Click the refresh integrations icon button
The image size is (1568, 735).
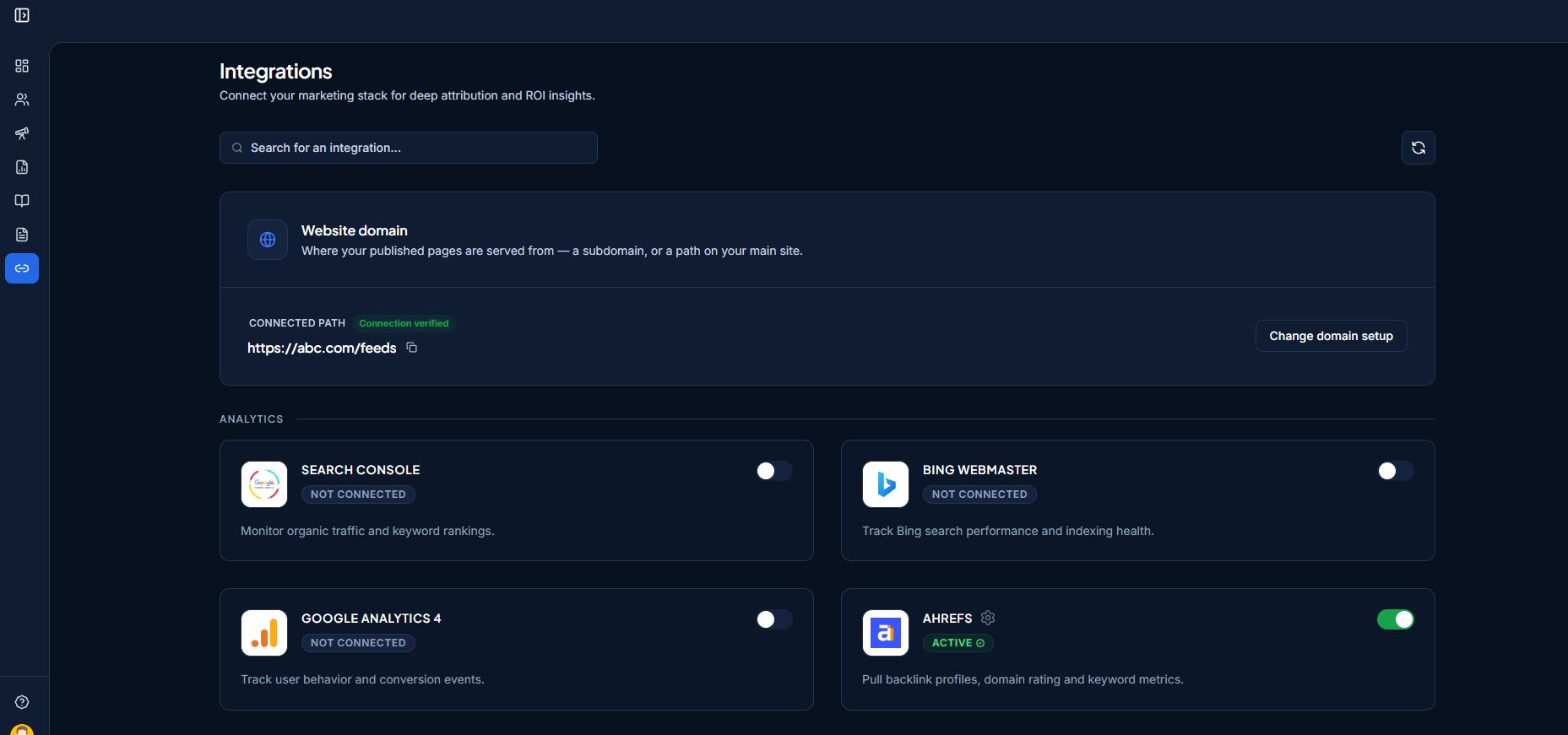tap(1419, 148)
